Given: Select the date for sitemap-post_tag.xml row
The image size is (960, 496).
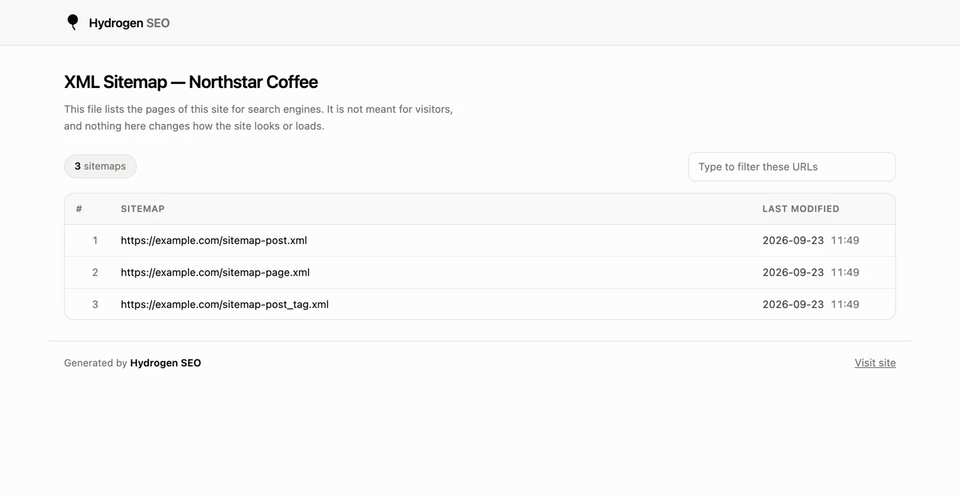Looking at the screenshot, I should click(793, 304).
